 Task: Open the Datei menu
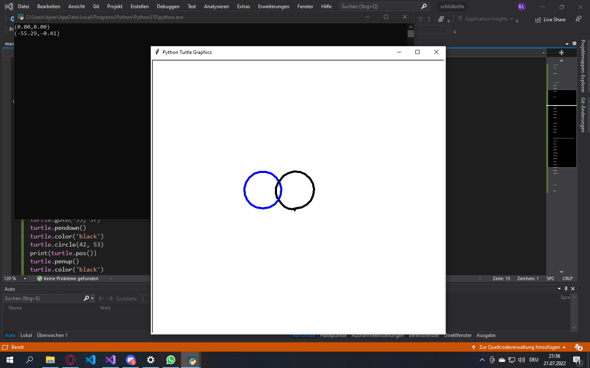pos(23,6)
